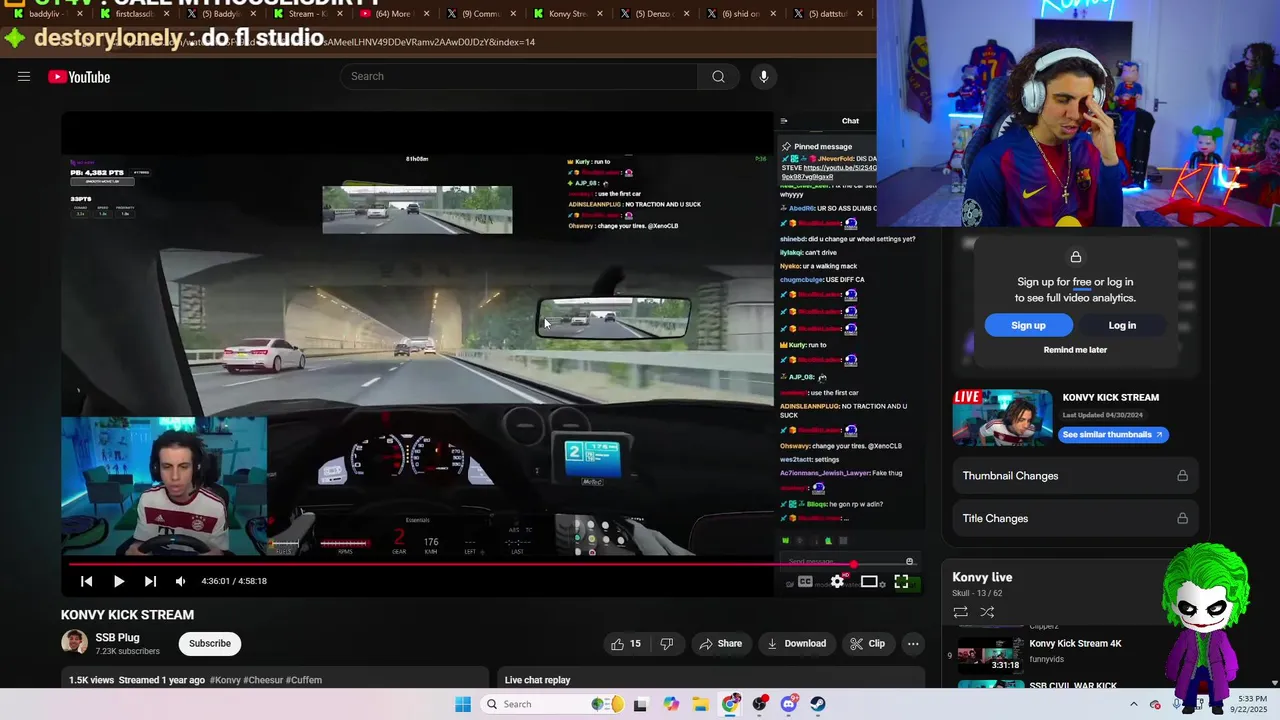
Task: Choose Remind me later
Action: (1075, 350)
